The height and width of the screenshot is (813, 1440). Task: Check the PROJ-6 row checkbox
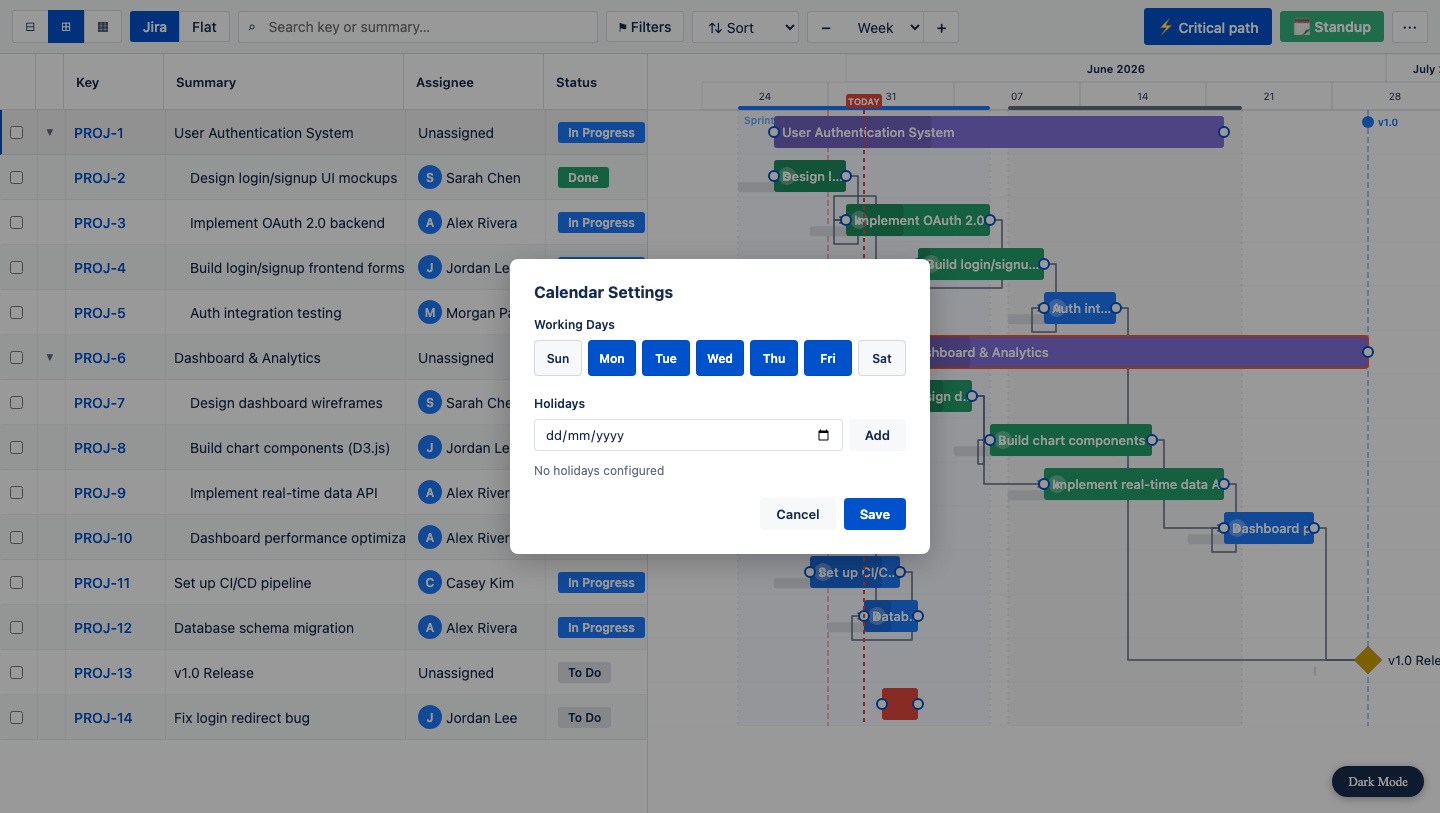16,358
